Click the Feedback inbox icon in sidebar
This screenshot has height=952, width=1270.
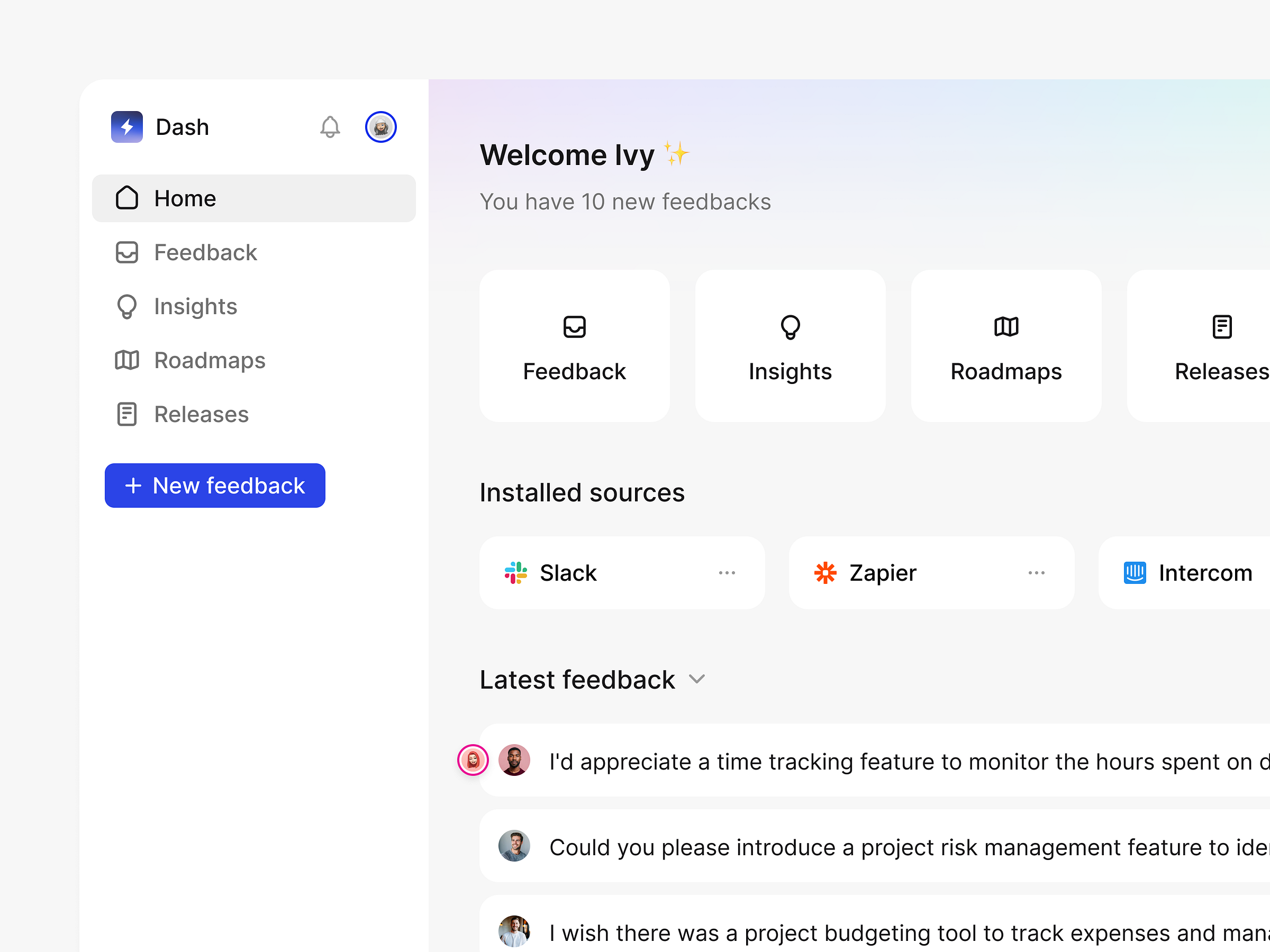[x=127, y=252]
